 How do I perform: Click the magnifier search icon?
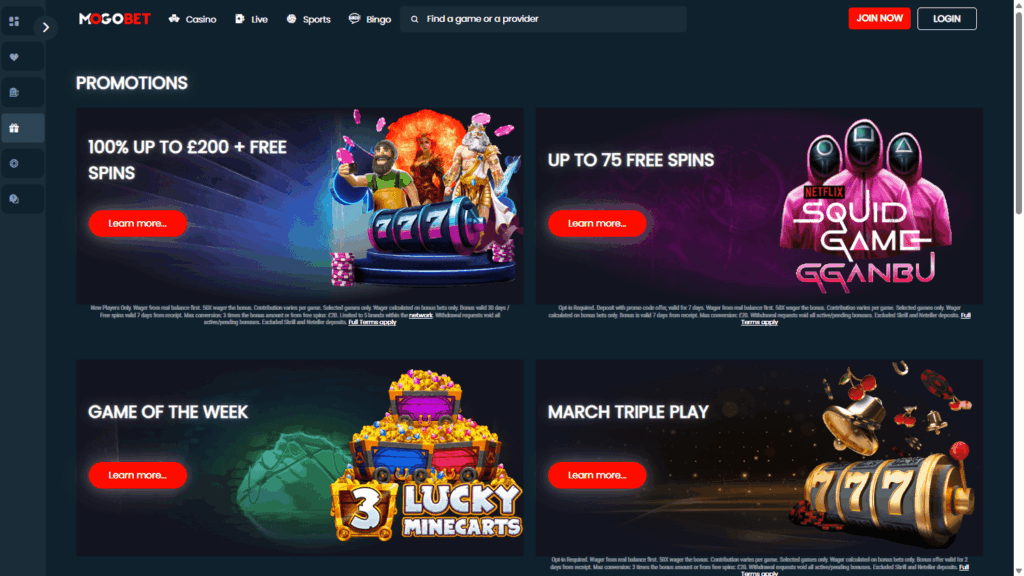(x=414, y=20)
